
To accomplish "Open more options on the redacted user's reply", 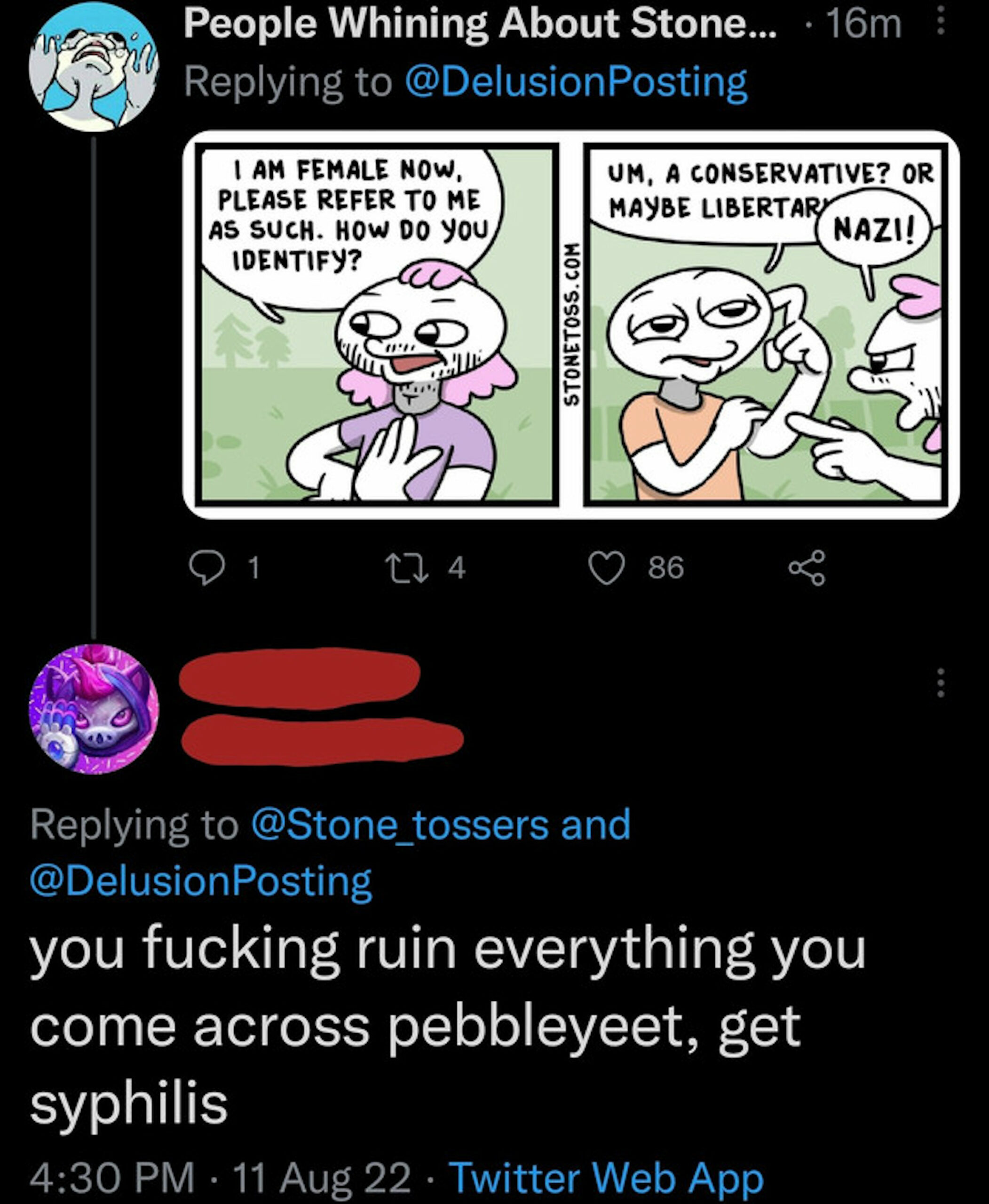I will click(x=941, y=682).
